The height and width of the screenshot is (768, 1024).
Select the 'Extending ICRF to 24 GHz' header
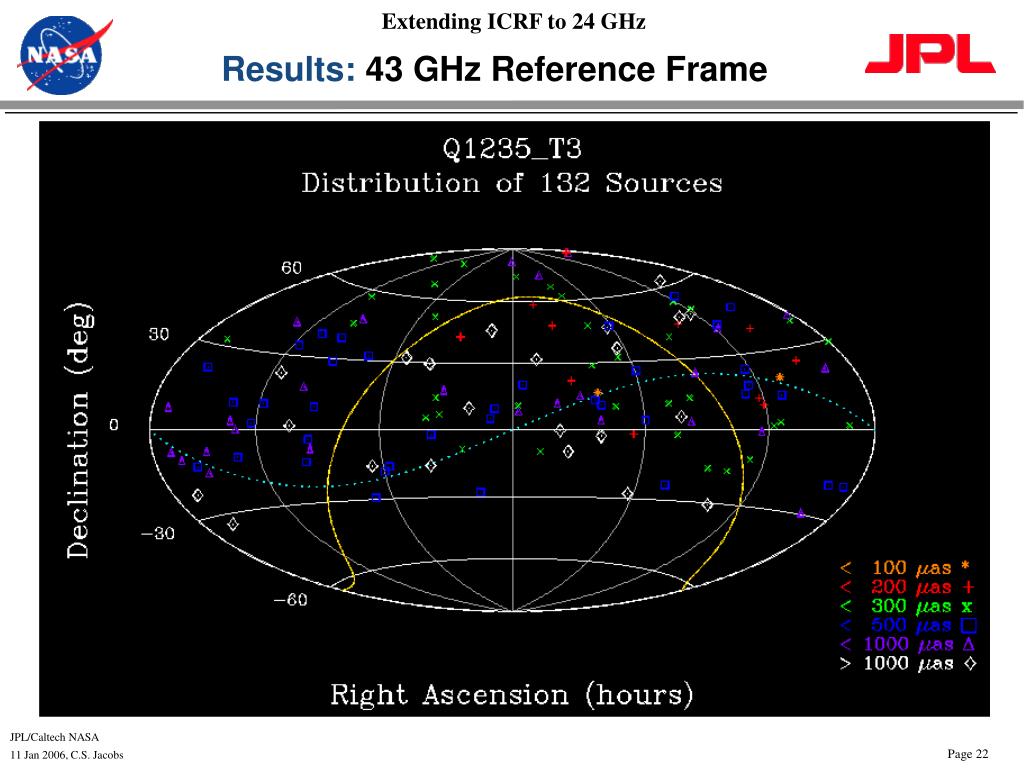point(513,22)
